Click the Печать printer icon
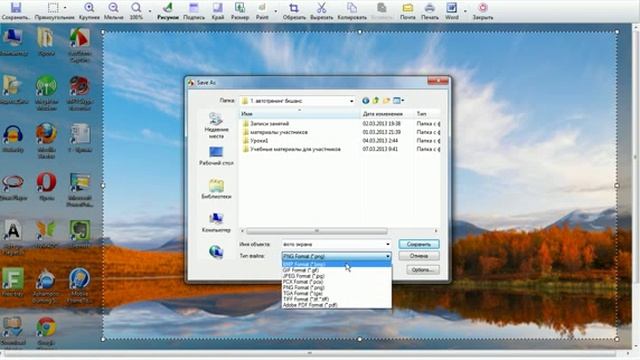This screenshot has width=640, height=360. click(x=429, y=8)
